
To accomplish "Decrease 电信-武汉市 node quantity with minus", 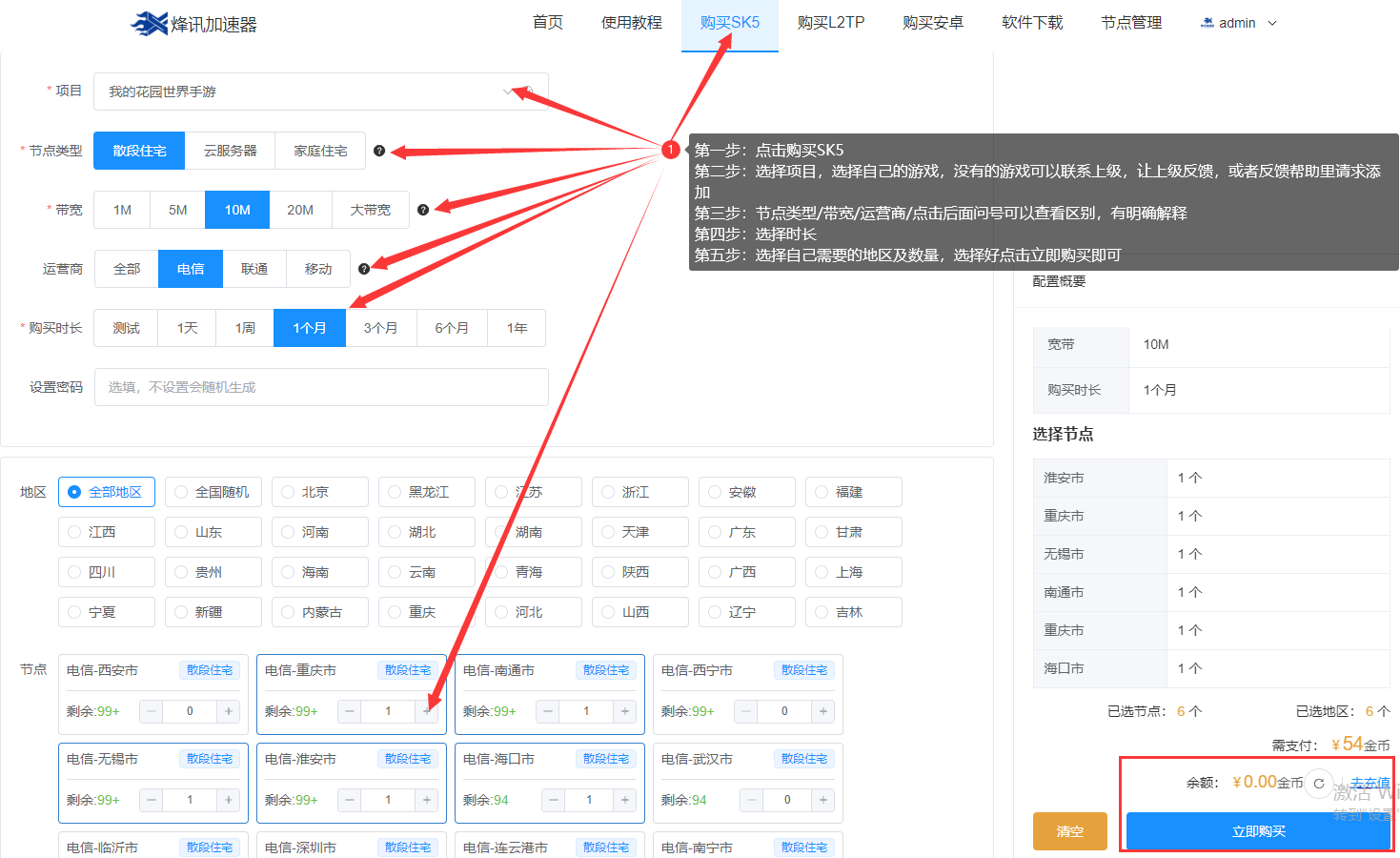I will tap(752, 800).
